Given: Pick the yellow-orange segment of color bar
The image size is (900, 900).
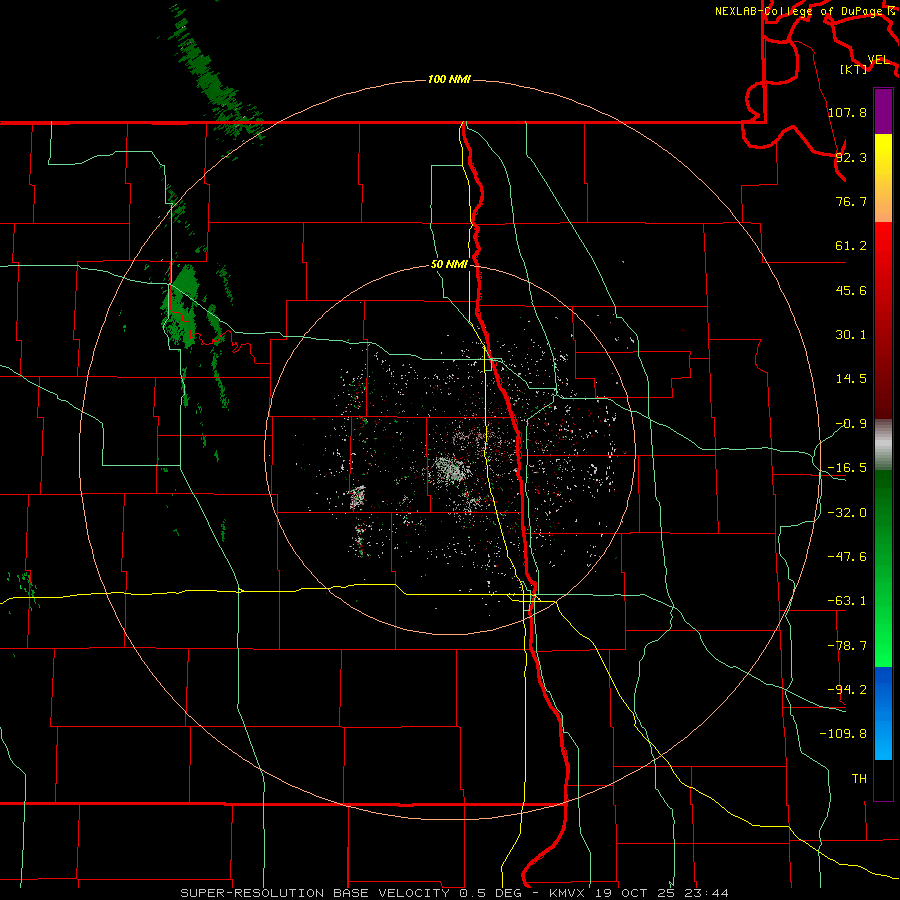Looking at the screenshot, I should click(x=883, y=178).
